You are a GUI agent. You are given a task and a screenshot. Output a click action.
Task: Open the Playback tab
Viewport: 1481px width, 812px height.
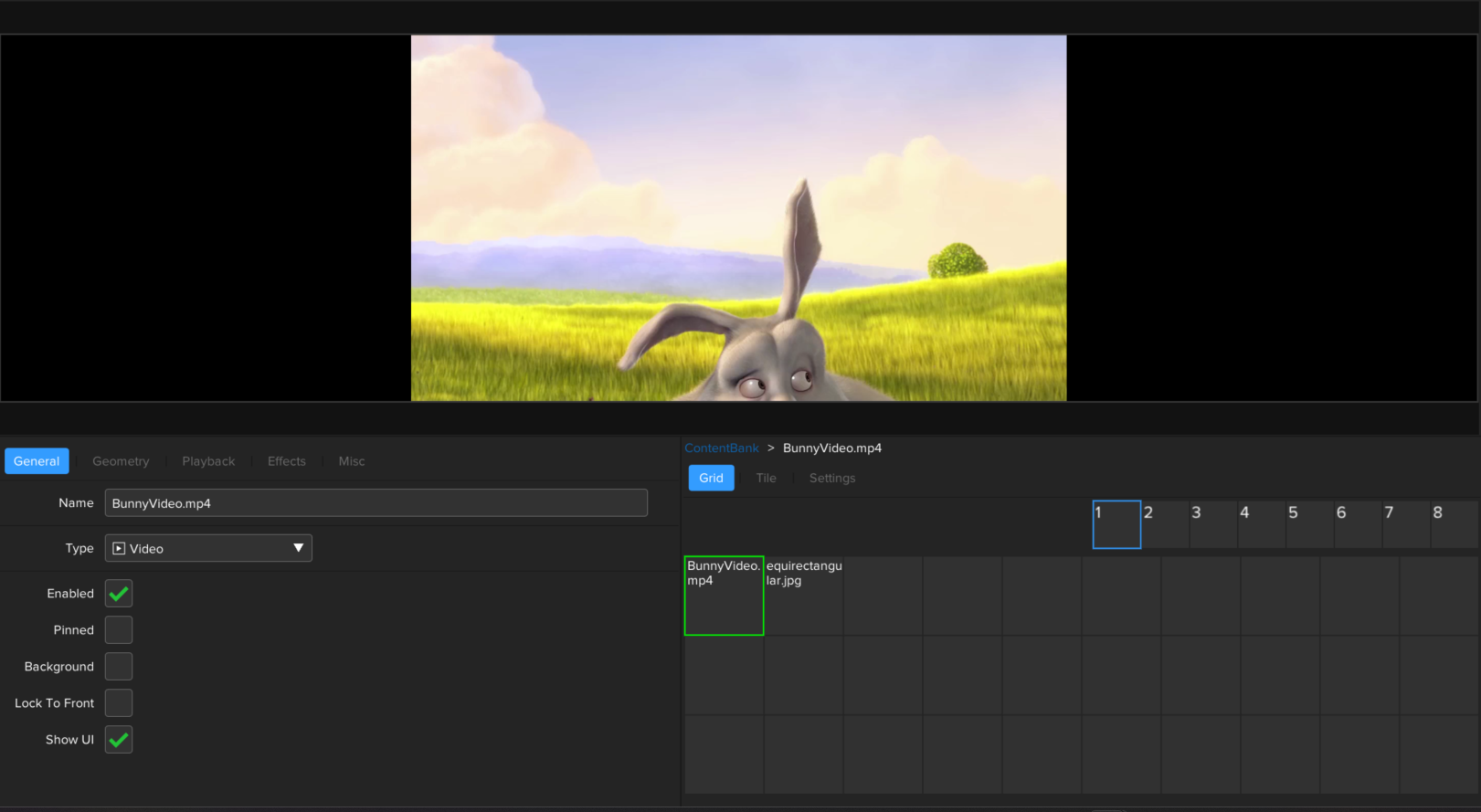pyautogui.click(x=208, y=461)
